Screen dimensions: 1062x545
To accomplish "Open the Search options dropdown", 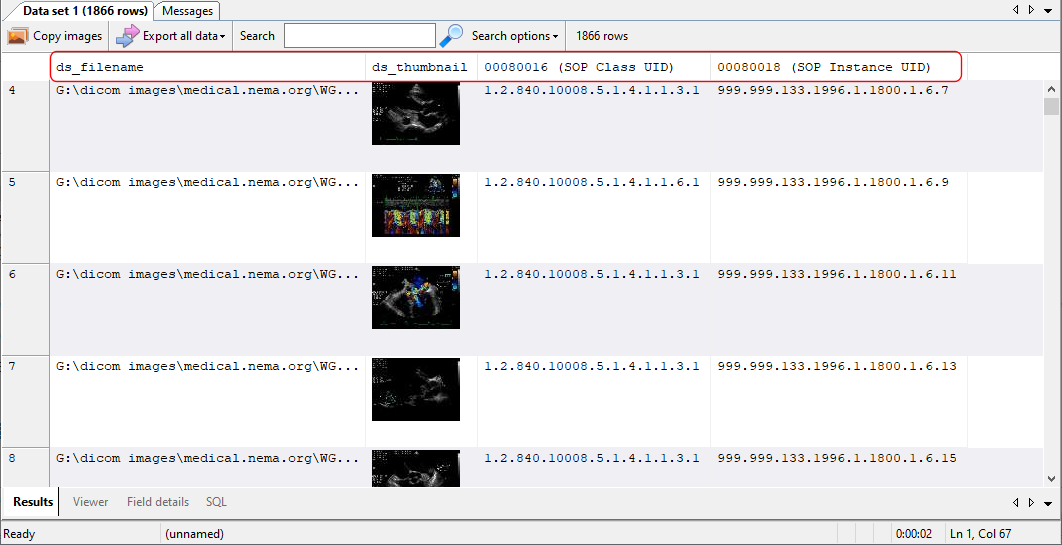I will click(515, 36).
